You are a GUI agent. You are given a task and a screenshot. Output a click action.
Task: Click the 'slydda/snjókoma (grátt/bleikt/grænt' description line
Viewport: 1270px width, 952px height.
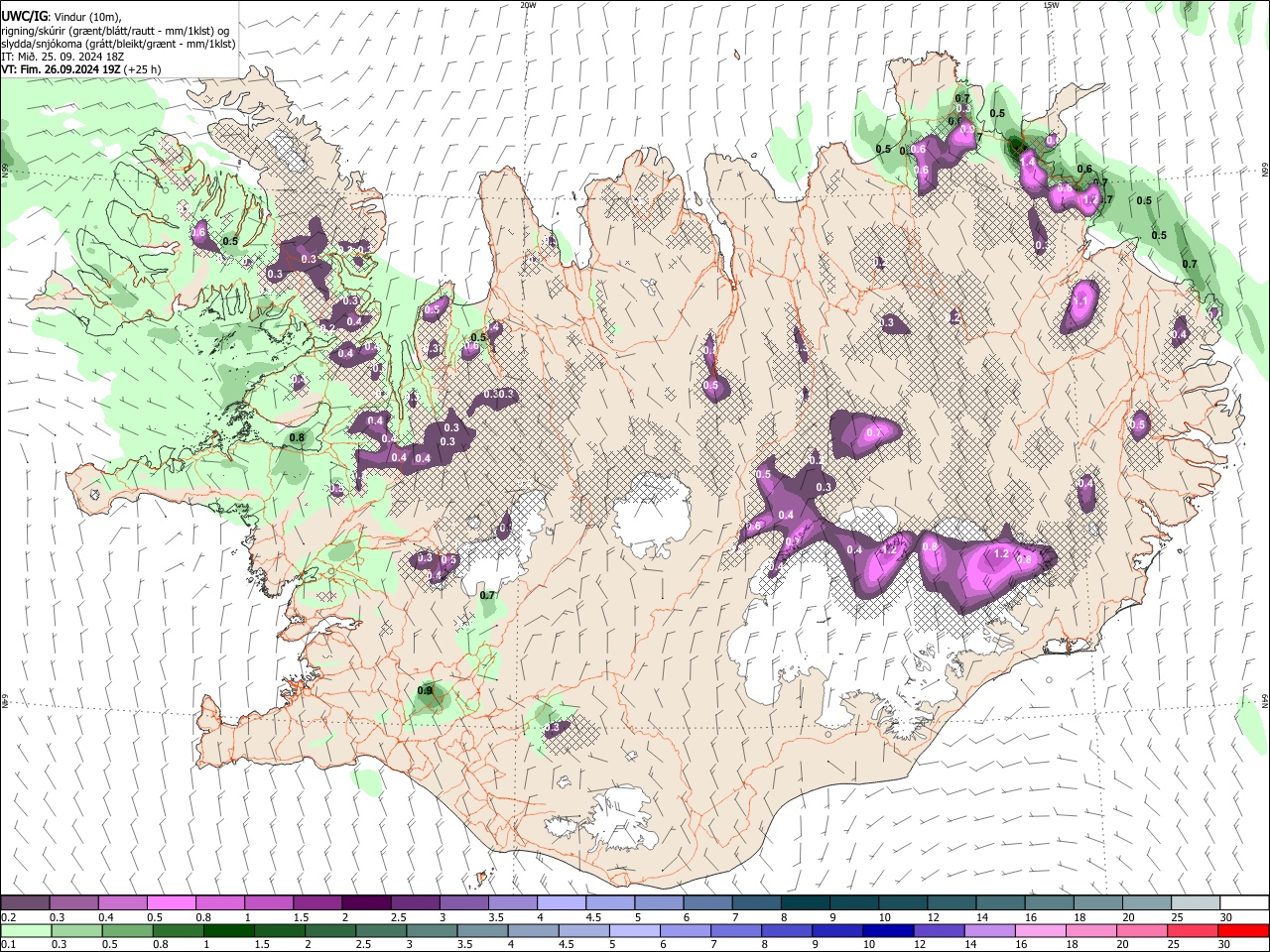point(118,44)
